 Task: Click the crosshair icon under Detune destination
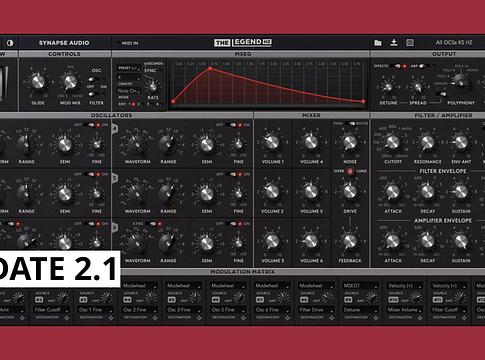[x=376, y=318]
